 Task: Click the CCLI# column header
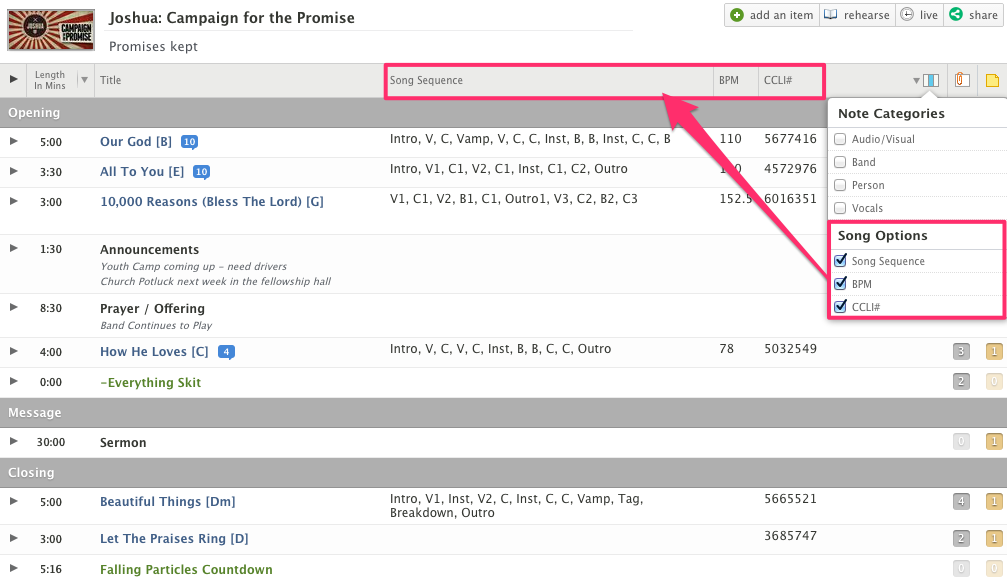(x=778, y=80)
